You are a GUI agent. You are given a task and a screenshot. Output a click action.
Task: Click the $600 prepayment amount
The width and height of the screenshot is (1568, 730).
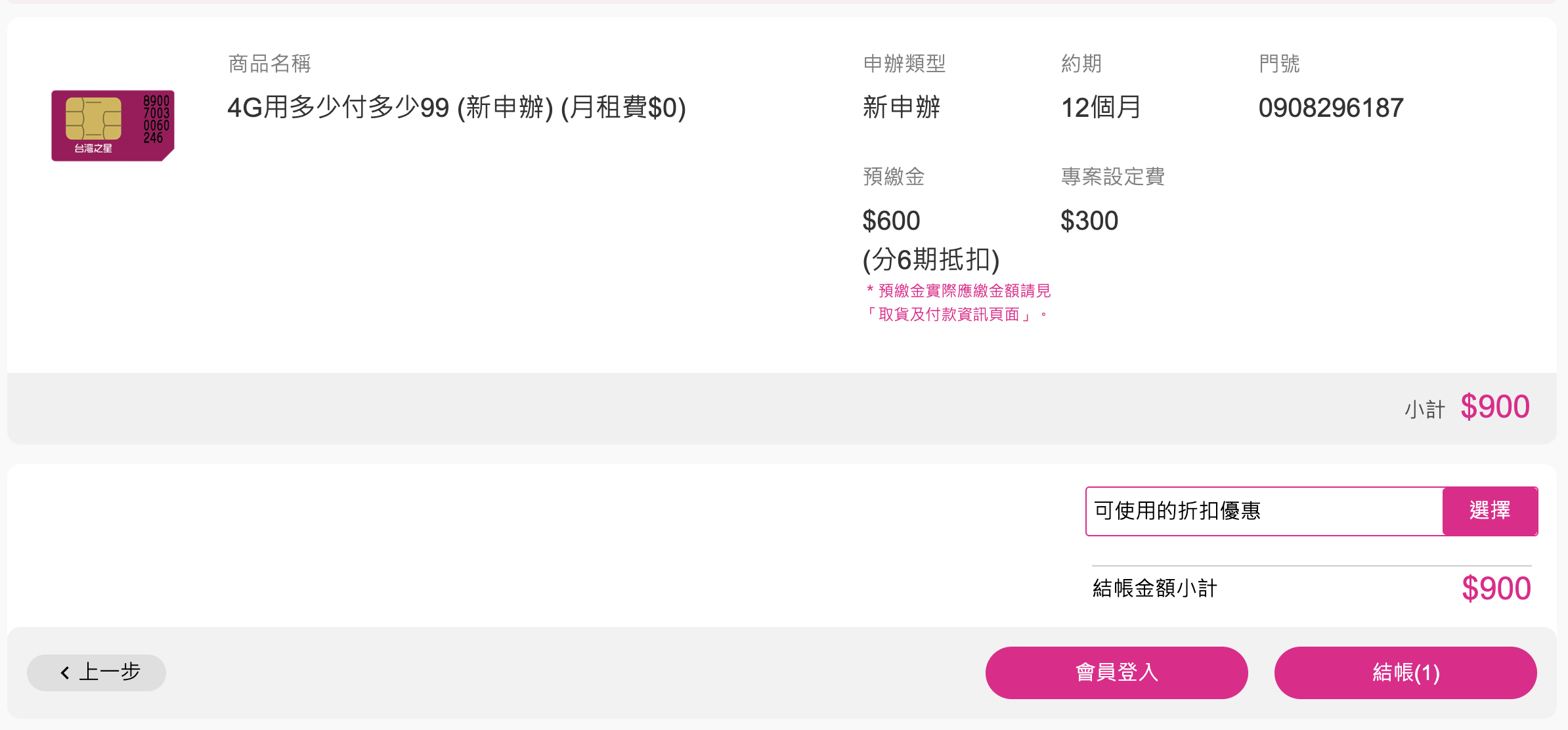[x=891, y=221]
